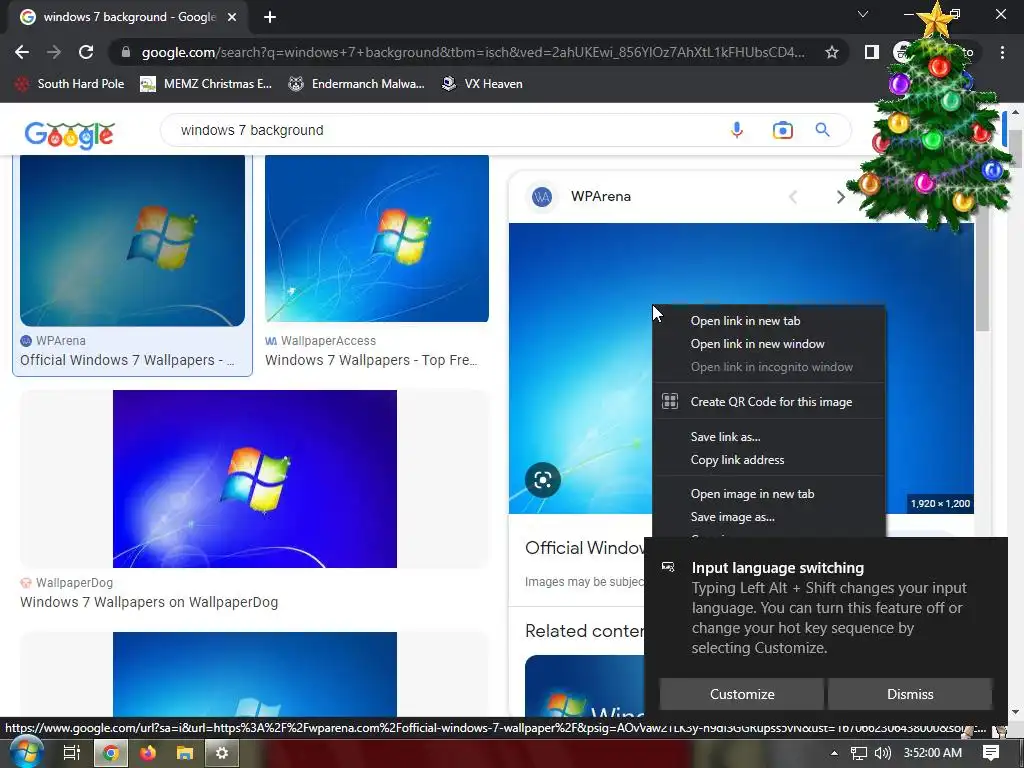Select the WallpaperAccess Windows 7 thumbnail
Screen dimensions: 1024x768
(x=377, y=238)
